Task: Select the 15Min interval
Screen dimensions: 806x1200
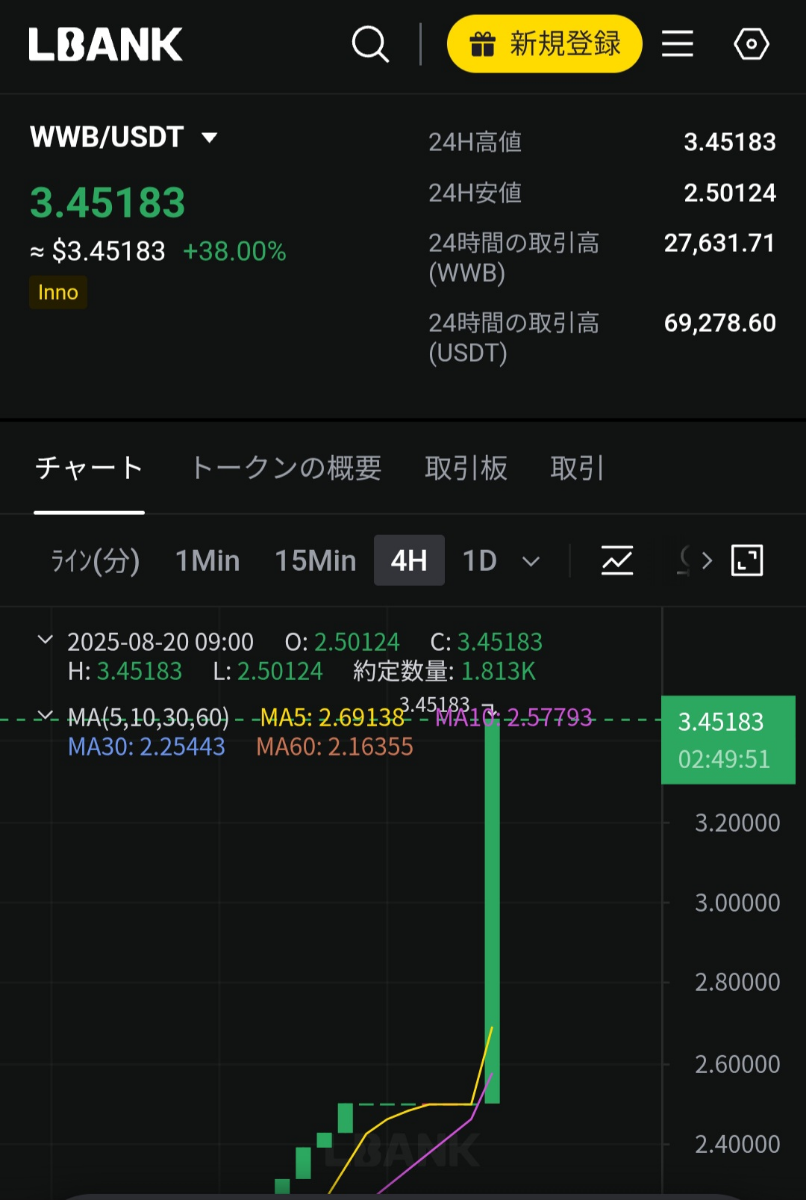Action: pyautogui.click(x=315, y=561)
